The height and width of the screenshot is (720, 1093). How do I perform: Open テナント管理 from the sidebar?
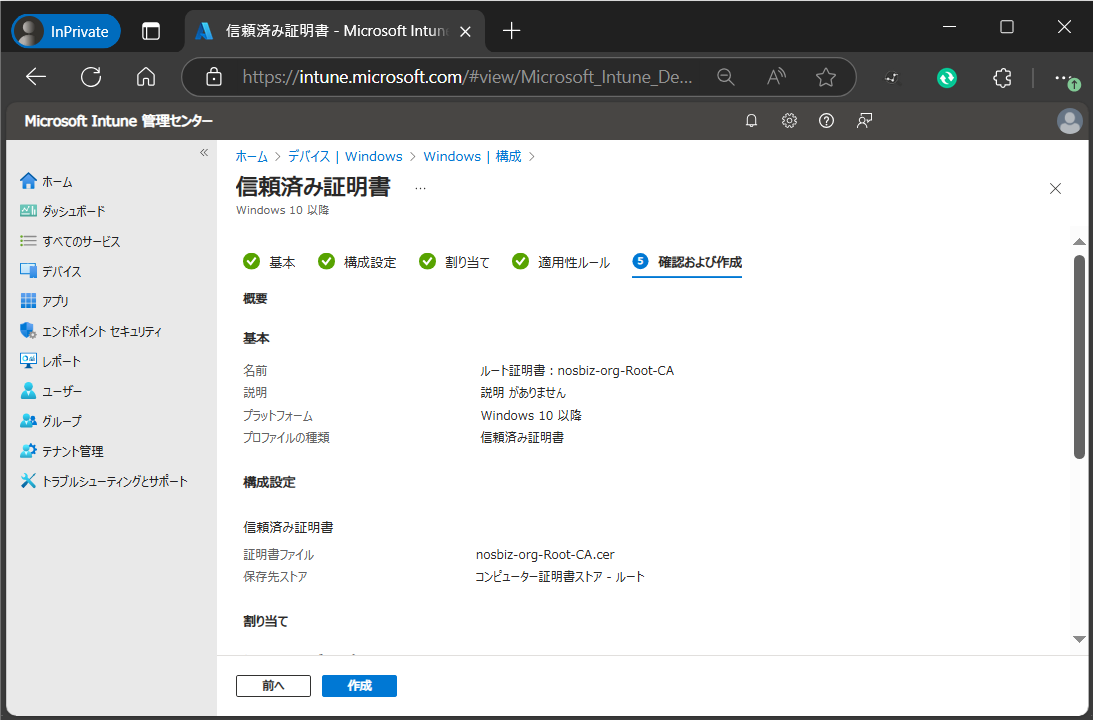pyautogui.click(x=72, y=451)
